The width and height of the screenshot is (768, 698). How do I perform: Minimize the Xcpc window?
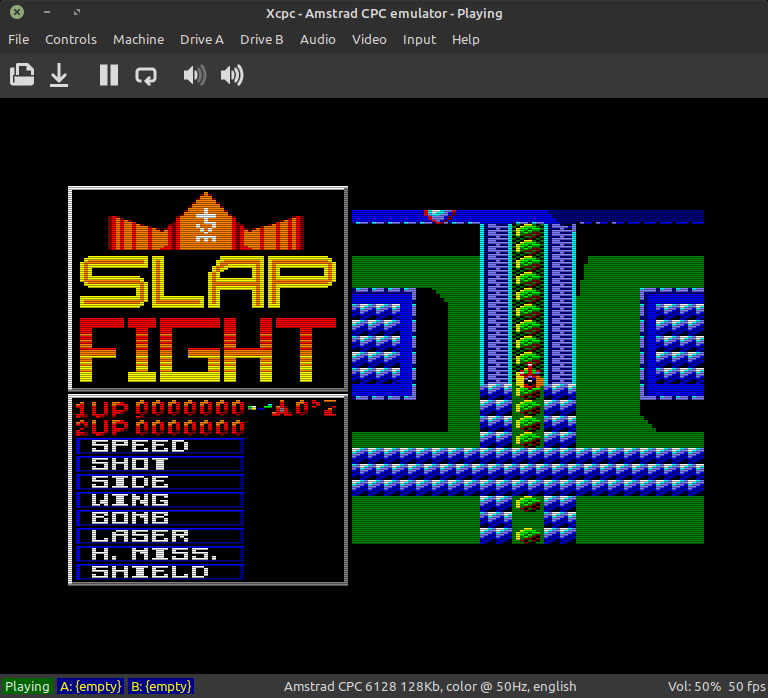47,12
